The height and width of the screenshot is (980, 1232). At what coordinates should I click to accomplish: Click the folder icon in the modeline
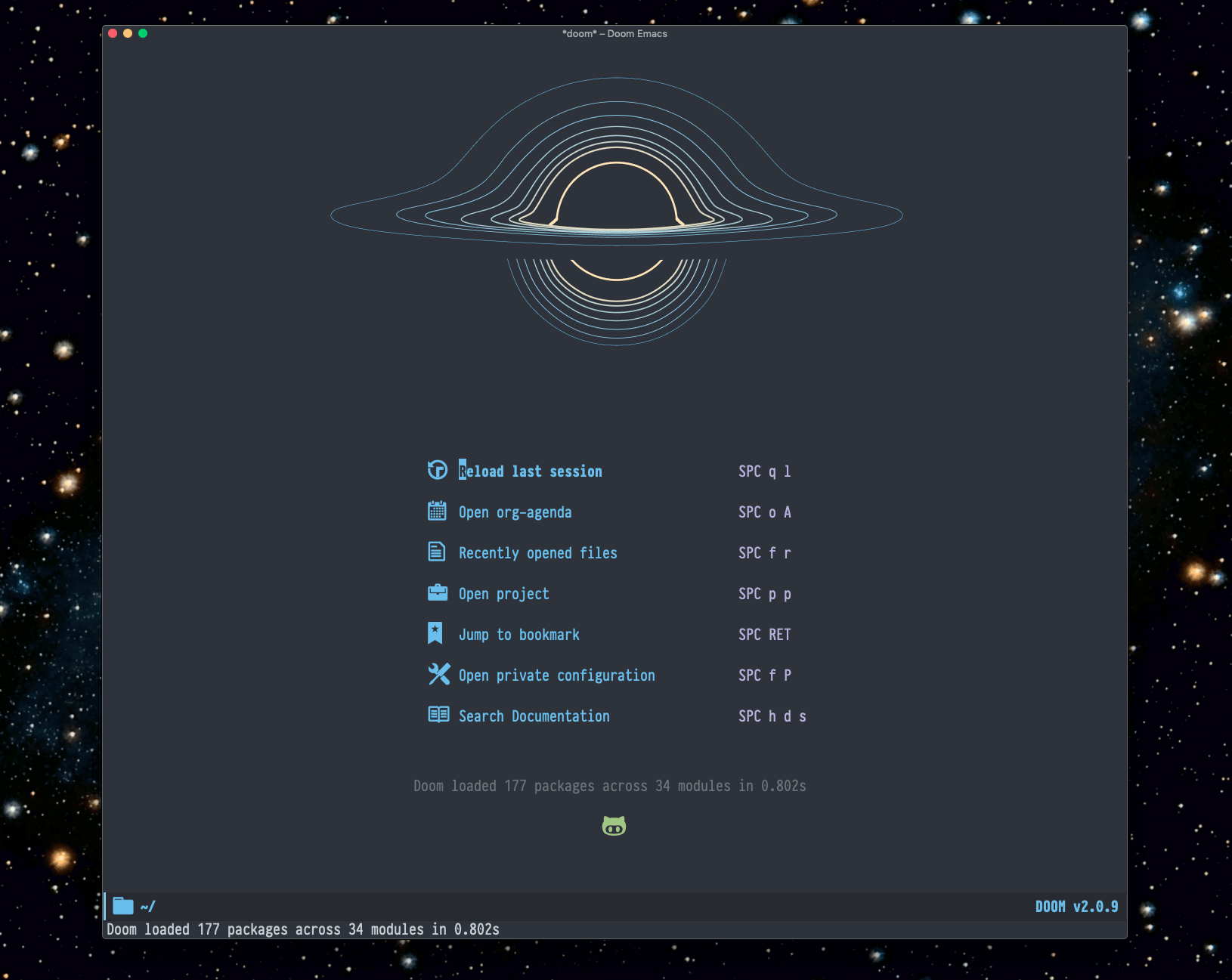pos(123,906)
